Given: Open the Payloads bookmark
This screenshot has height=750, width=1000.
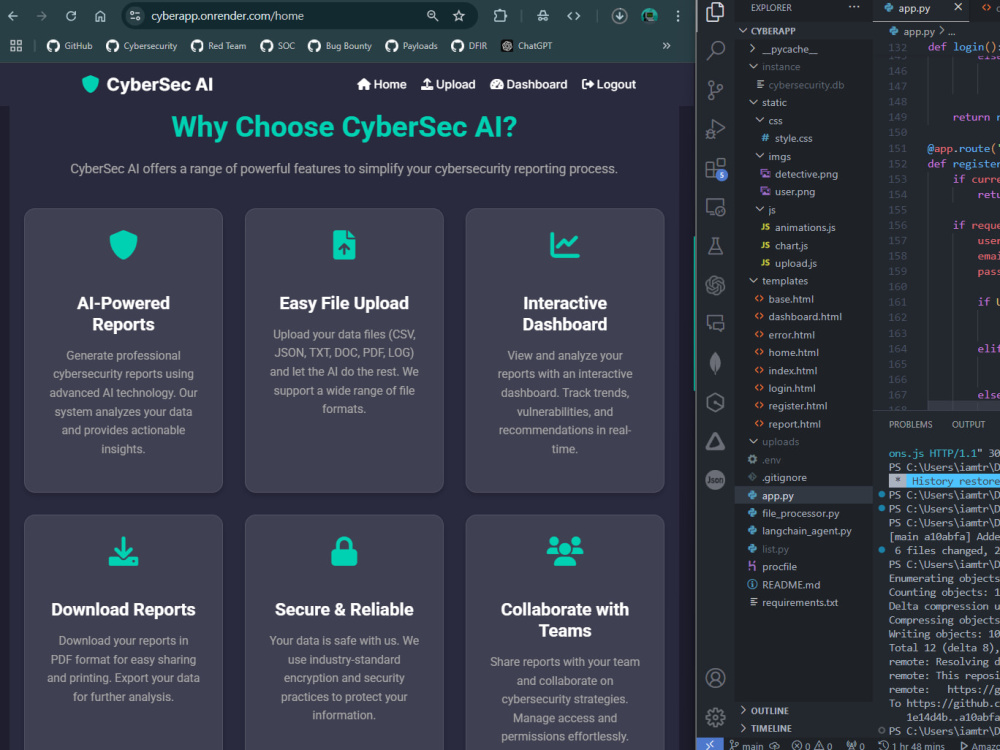Looking at the screenshot, I should (x=411, y=45).
